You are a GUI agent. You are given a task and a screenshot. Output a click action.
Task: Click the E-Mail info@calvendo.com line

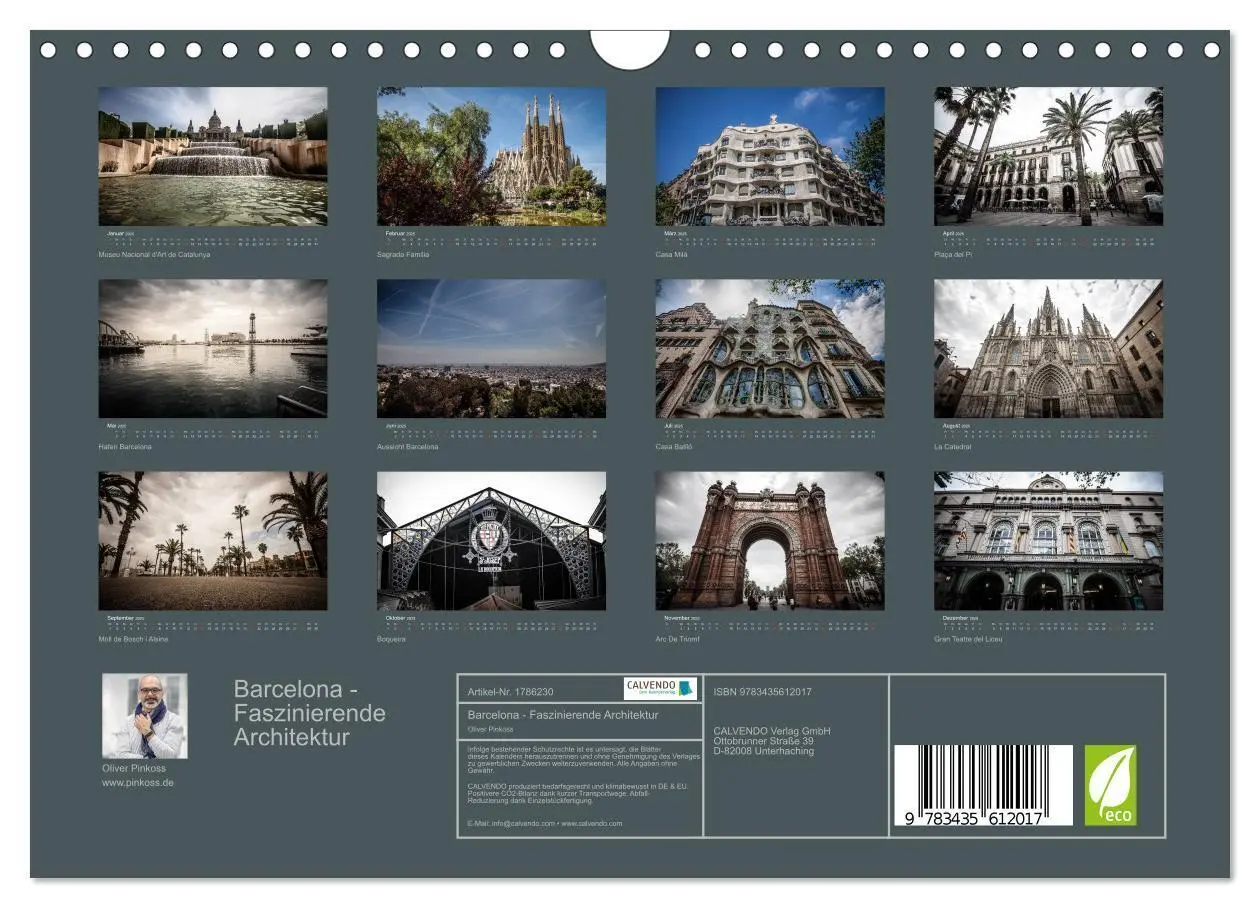point(544,824)
